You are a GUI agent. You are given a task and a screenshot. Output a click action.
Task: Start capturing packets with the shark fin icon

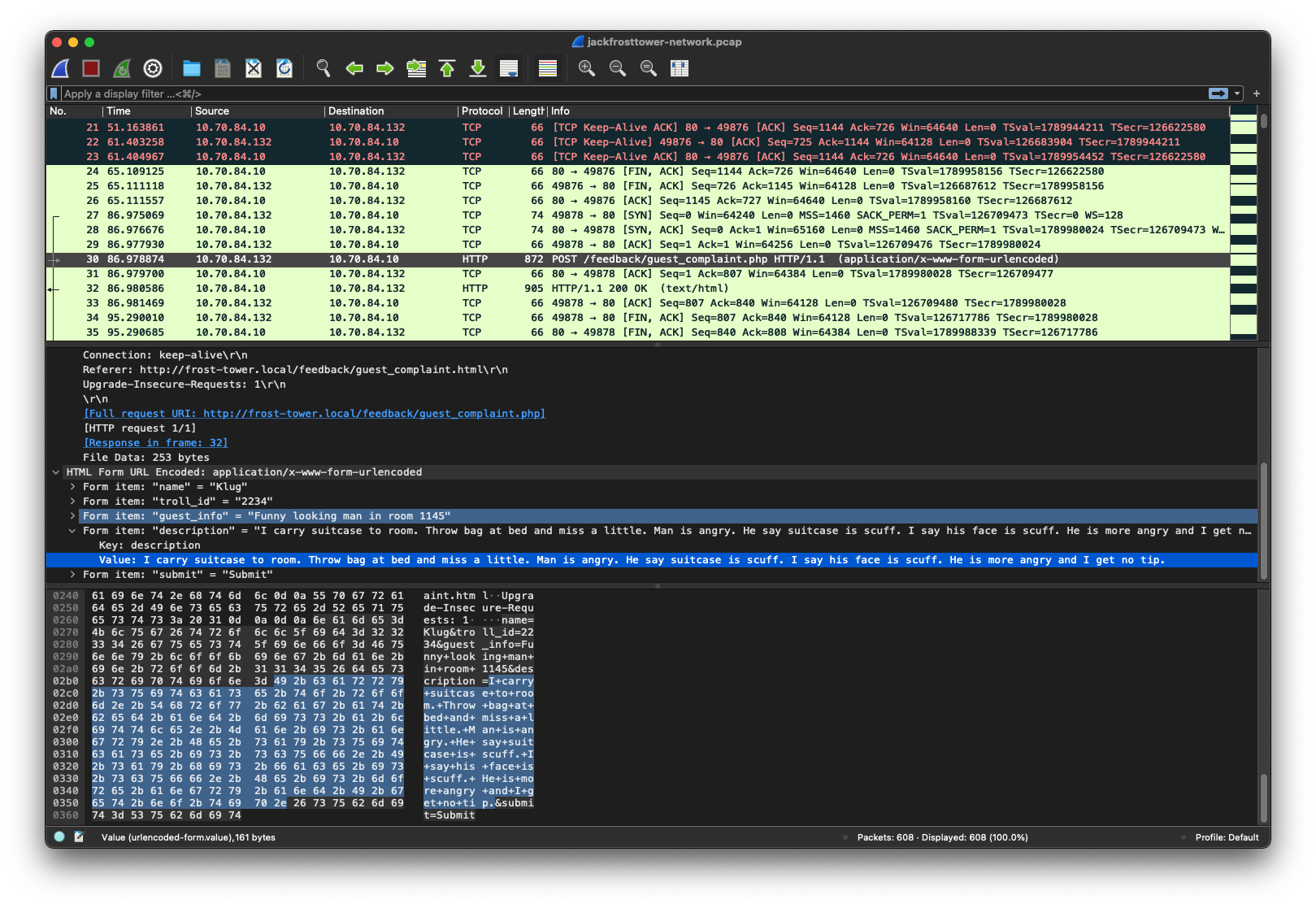pos(61,68)
